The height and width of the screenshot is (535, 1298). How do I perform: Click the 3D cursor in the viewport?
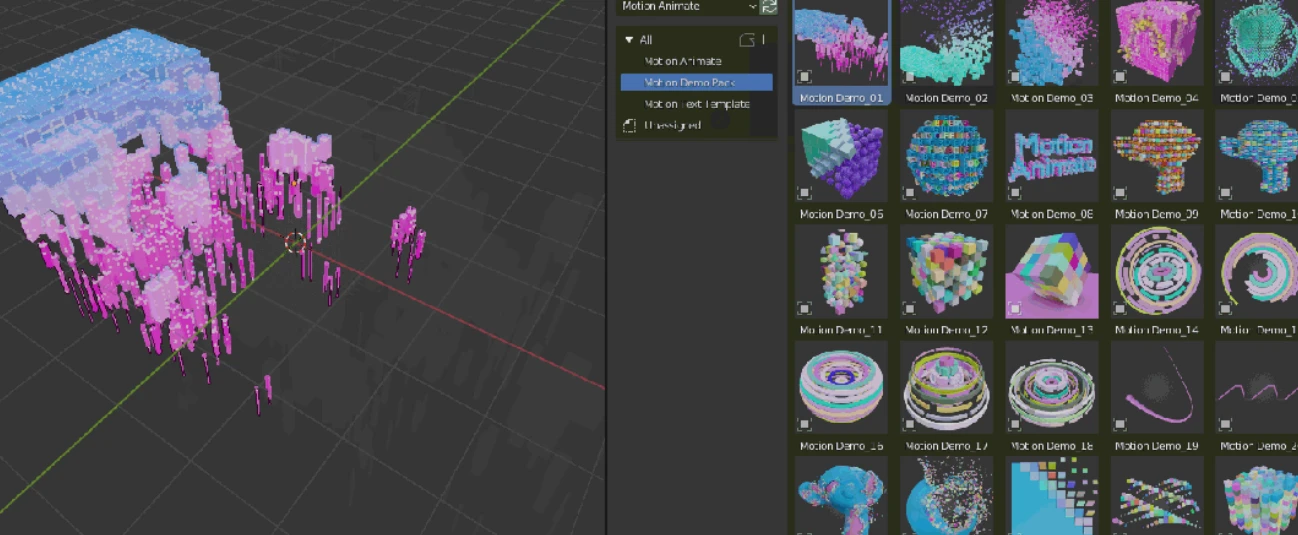click(295, 242)
